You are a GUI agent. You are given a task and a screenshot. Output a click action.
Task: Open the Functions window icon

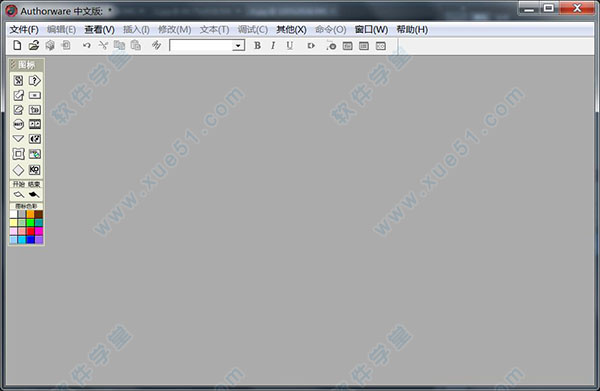click(x=347, y=46)
